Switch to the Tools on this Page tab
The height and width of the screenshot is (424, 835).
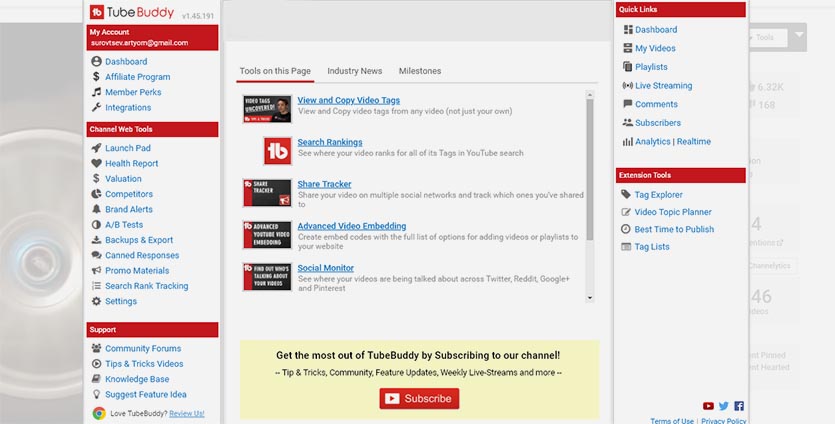[x=275, y=71]
